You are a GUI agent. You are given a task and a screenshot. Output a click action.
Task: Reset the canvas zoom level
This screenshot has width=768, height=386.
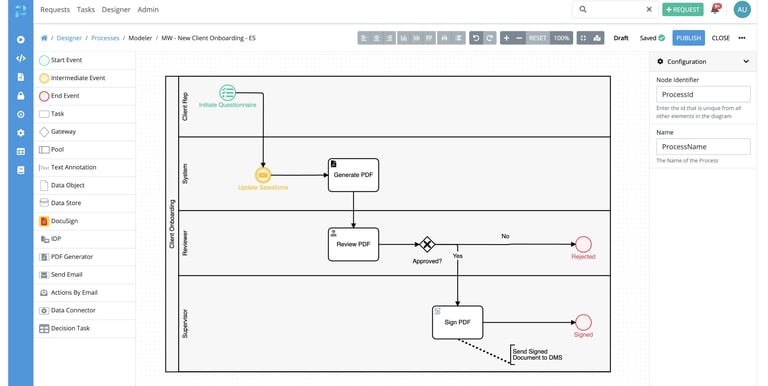[x=537, y=38]
